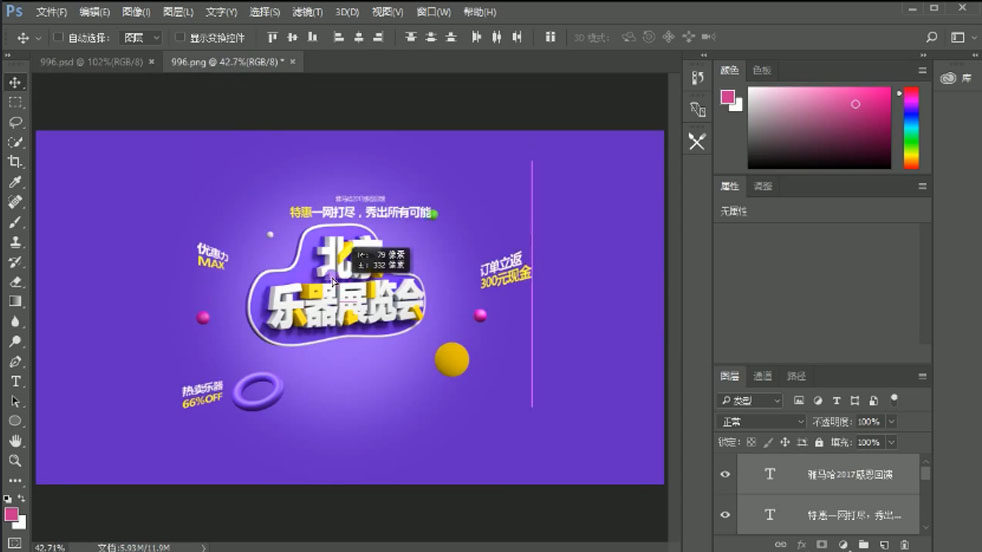The width and height of the screenshot is (982, 552).
Task: Select the Clone Stamp tool
Action: point(15,242)
